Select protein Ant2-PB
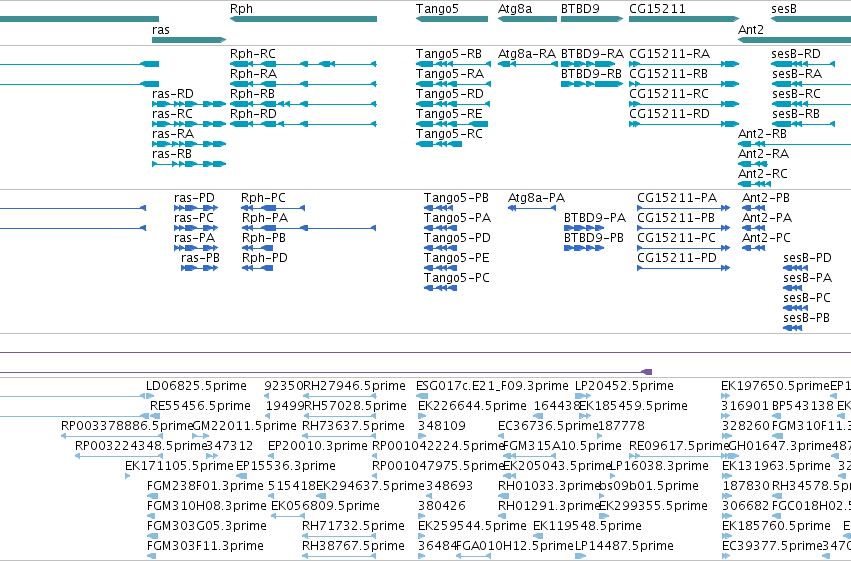Viewport: 851px width, 561px height. (753, 208)
